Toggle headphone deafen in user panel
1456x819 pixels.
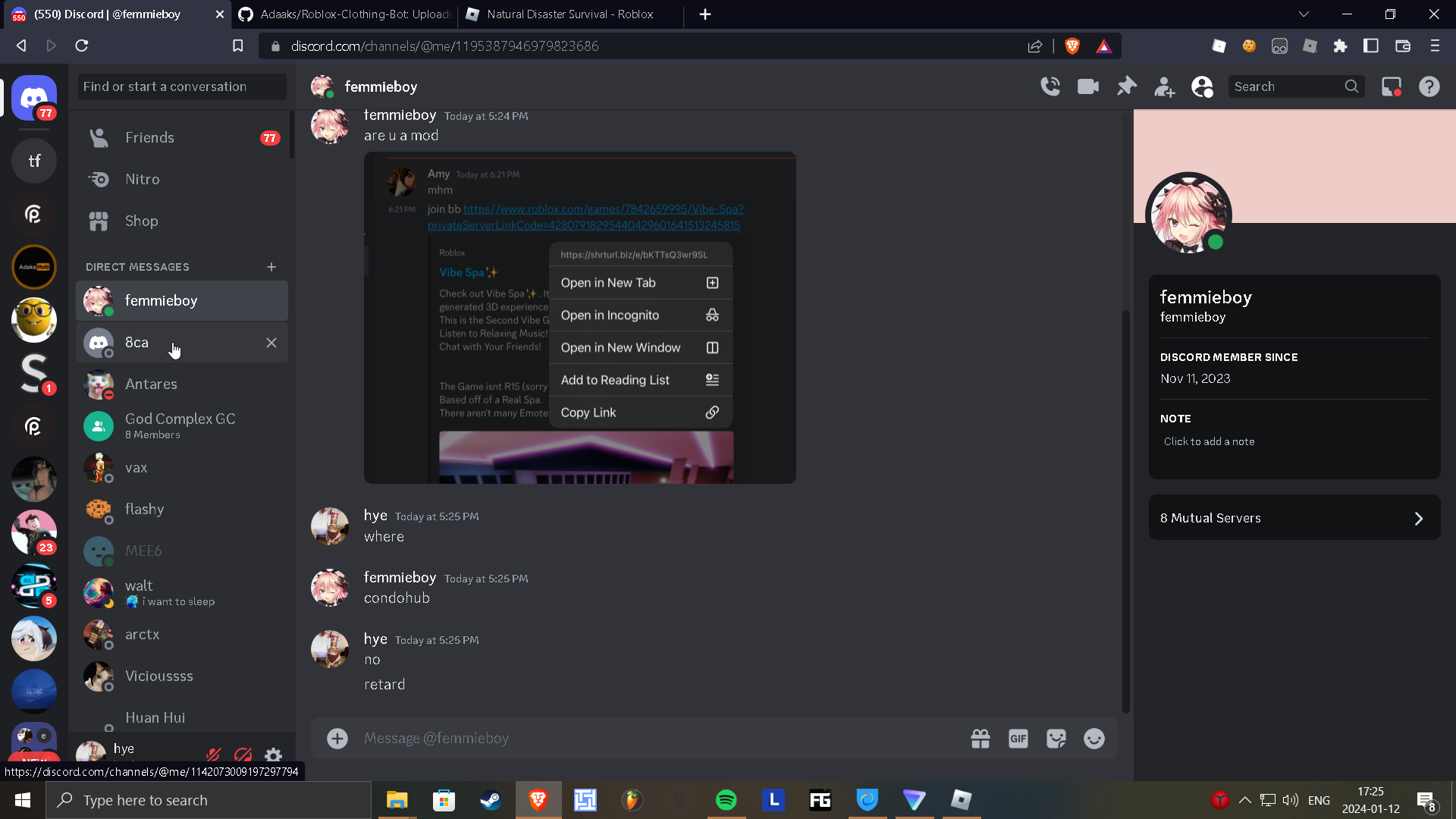coord(243,755)
